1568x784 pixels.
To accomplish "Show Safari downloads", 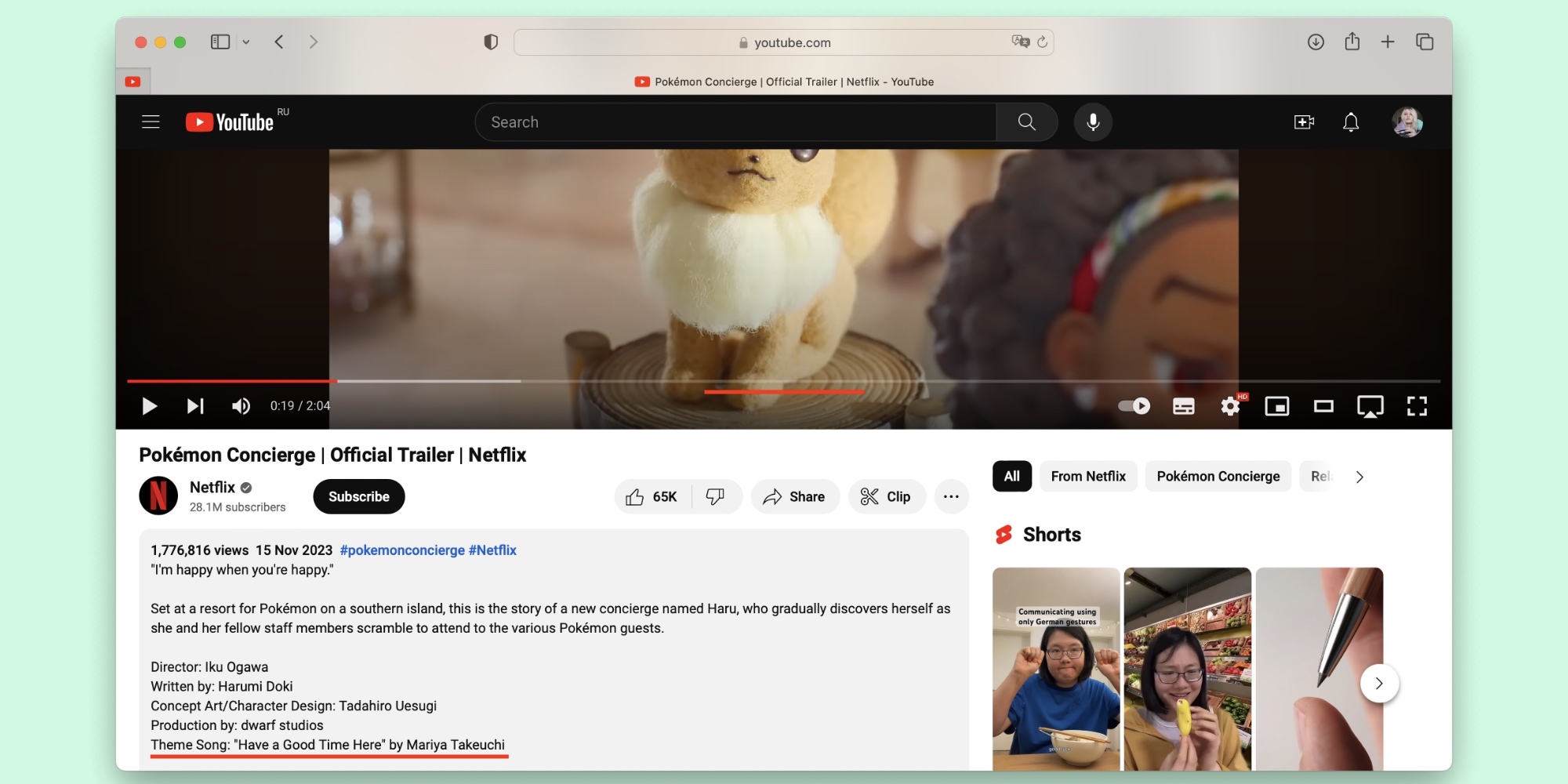I will click(1316, 42).
